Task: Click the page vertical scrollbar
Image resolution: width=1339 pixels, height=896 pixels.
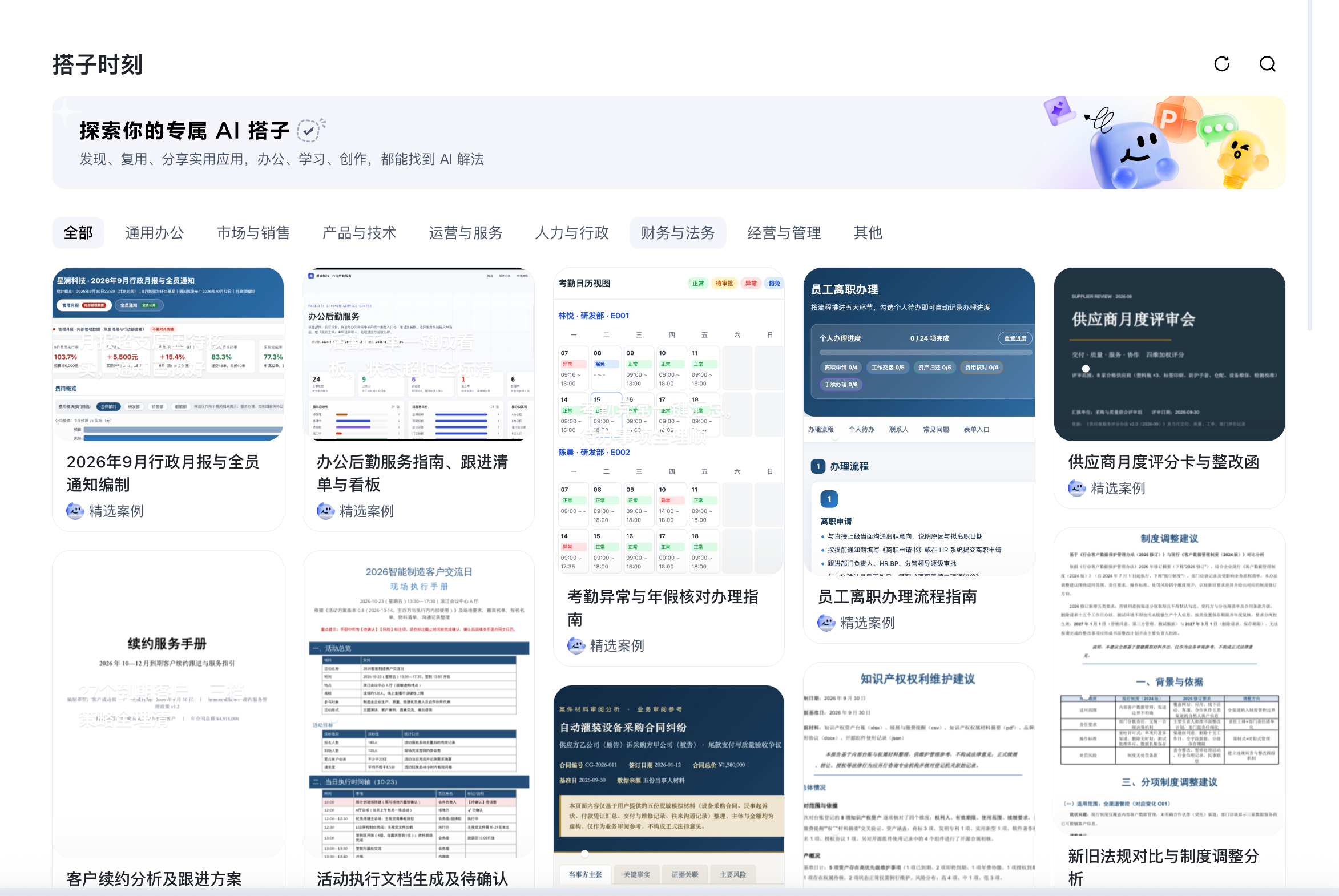Action: (x=1309, y=166)
